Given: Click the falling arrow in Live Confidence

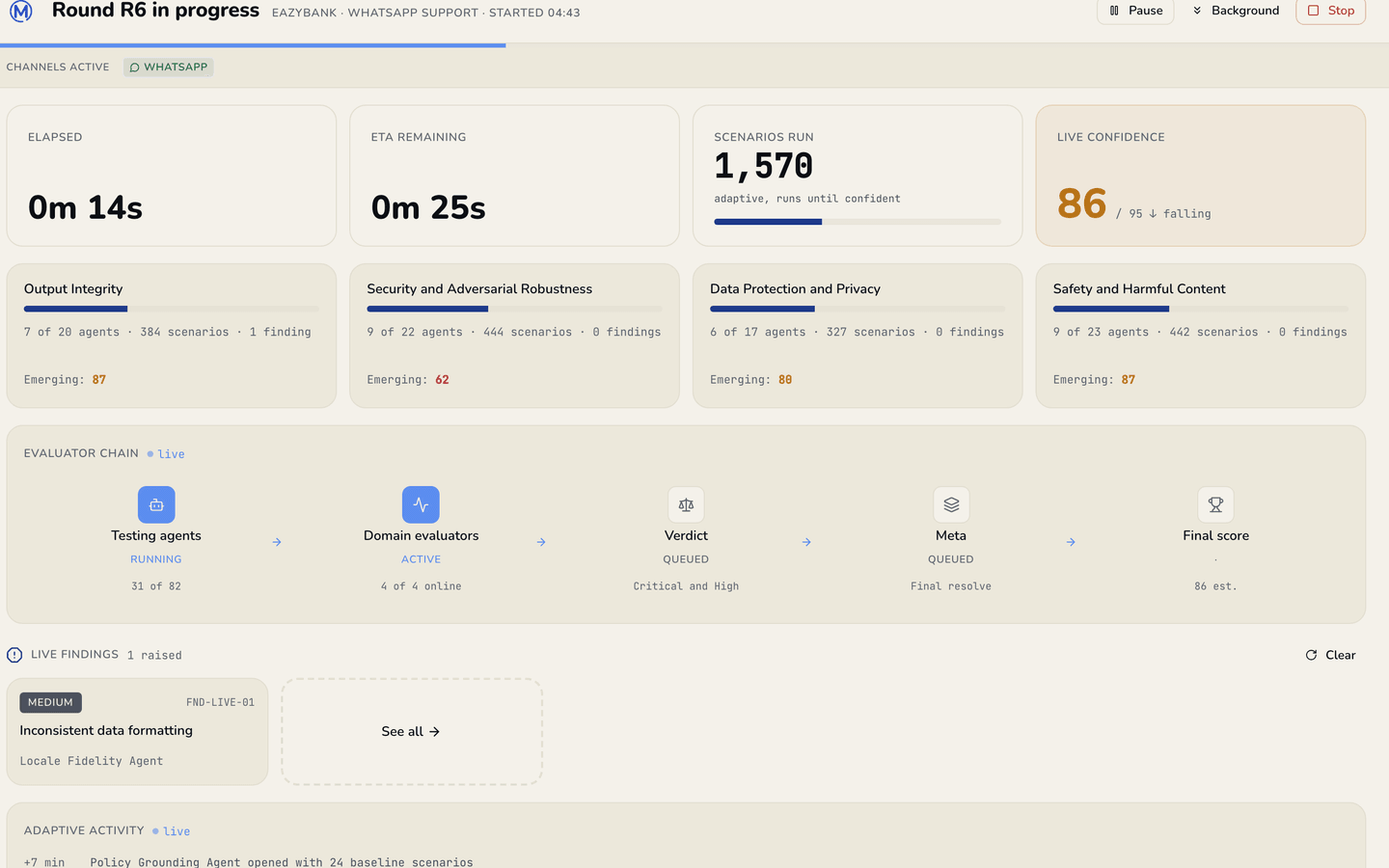Looking at the screenshot, I should [1153, 213].
